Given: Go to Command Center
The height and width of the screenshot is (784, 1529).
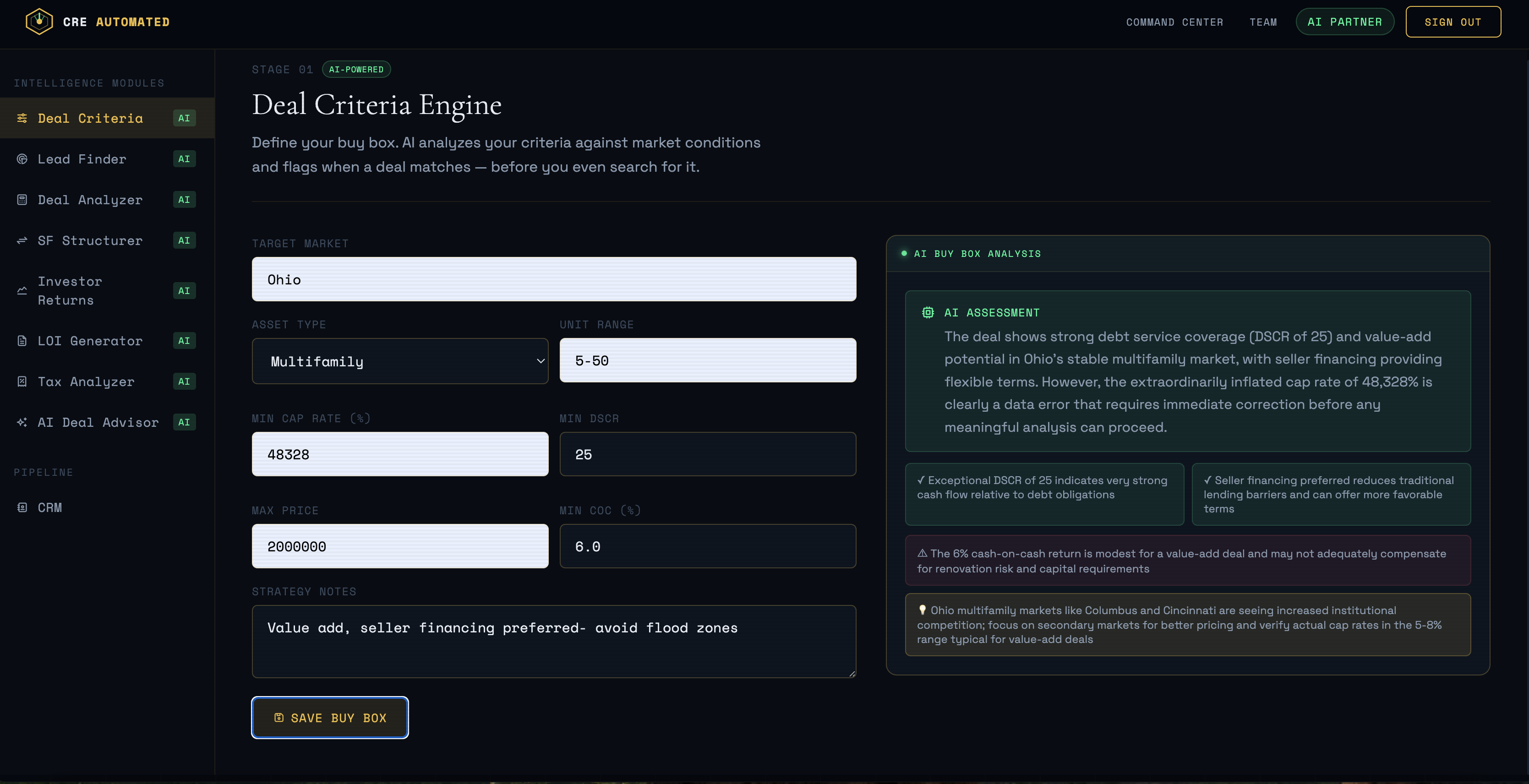Looking at the screenshot, I should pos(1174,22).
